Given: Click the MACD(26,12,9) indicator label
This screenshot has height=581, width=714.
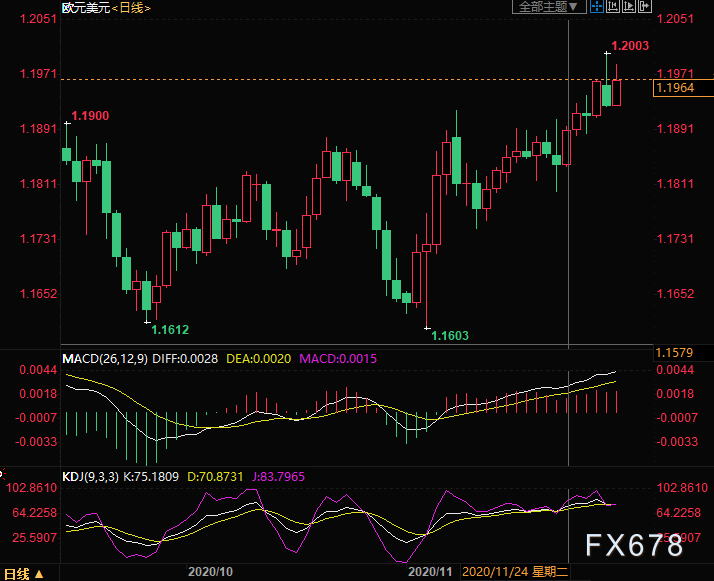Looking at the screenshot, I should click(104, 358).
